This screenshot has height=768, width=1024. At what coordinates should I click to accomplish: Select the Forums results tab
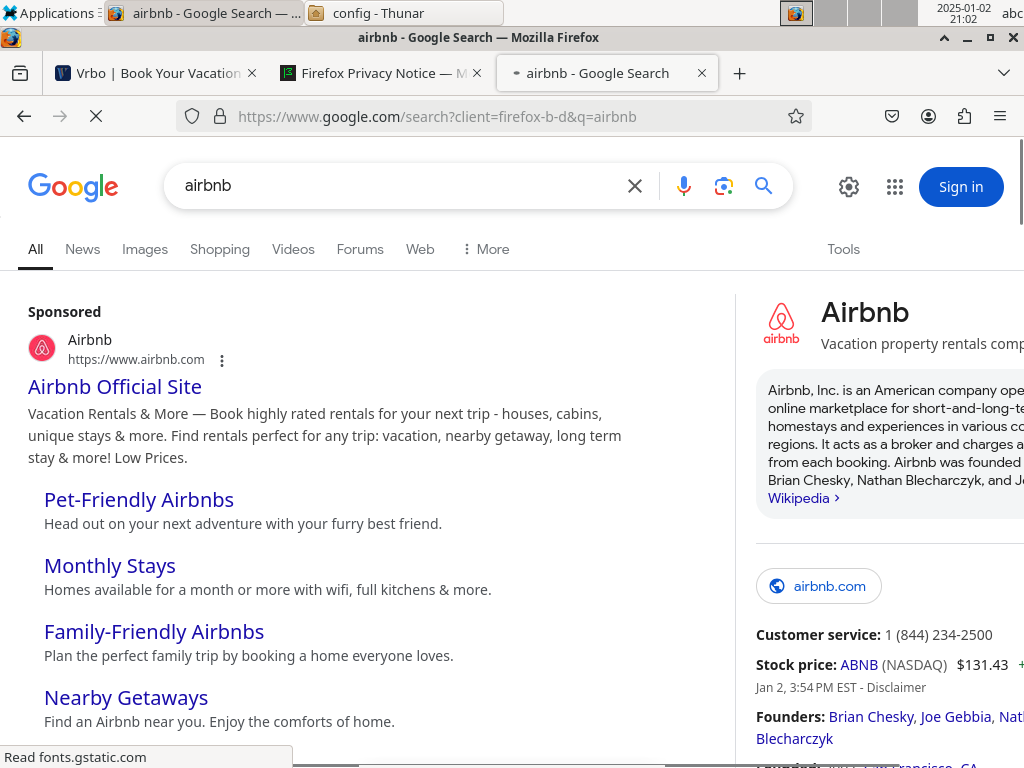click(x=360, y=249)
